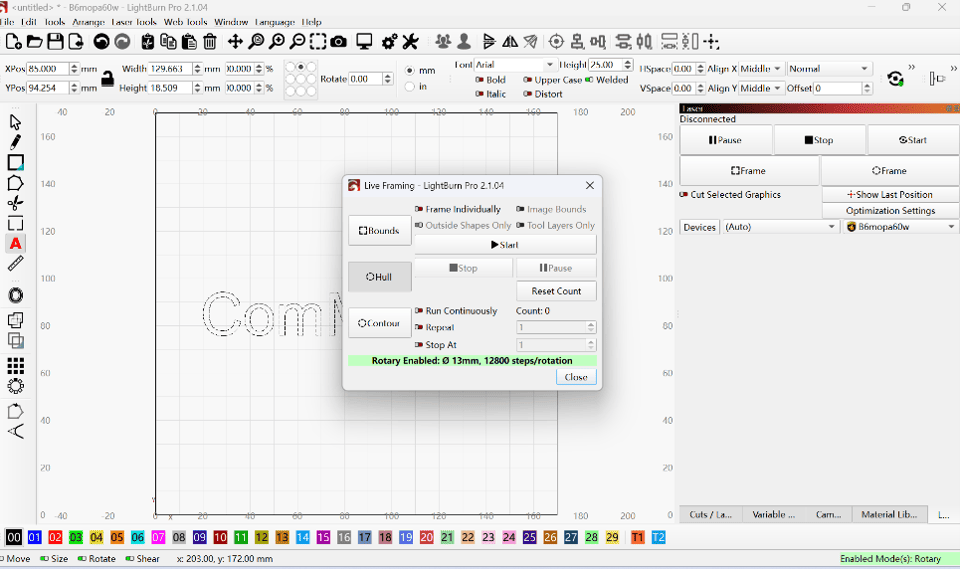Select the Offset Shapes ring tool
The width and height of the screenshot is (960, 569).
(15, 295)
